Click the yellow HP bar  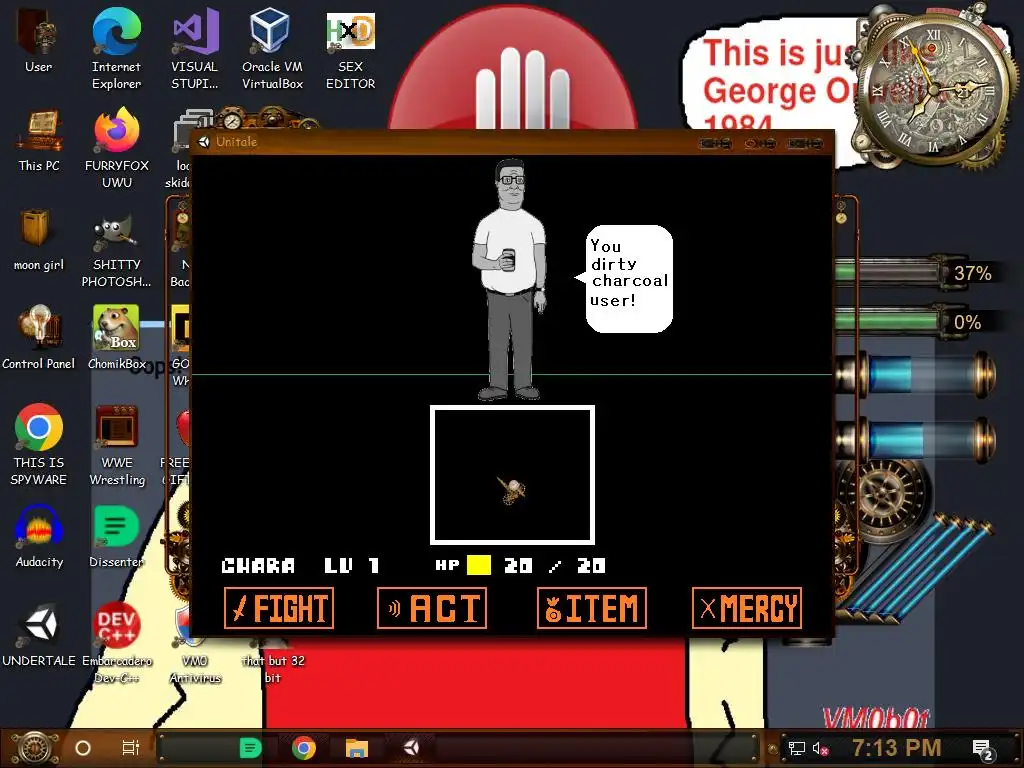[479, 565]
